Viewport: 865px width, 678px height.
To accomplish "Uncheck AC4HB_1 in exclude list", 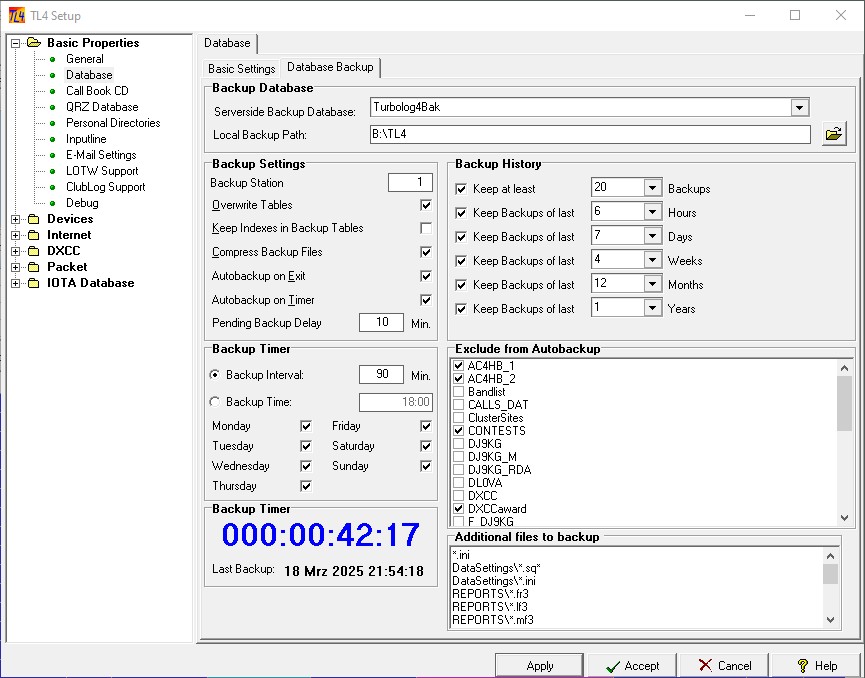I will pos(458,366).
